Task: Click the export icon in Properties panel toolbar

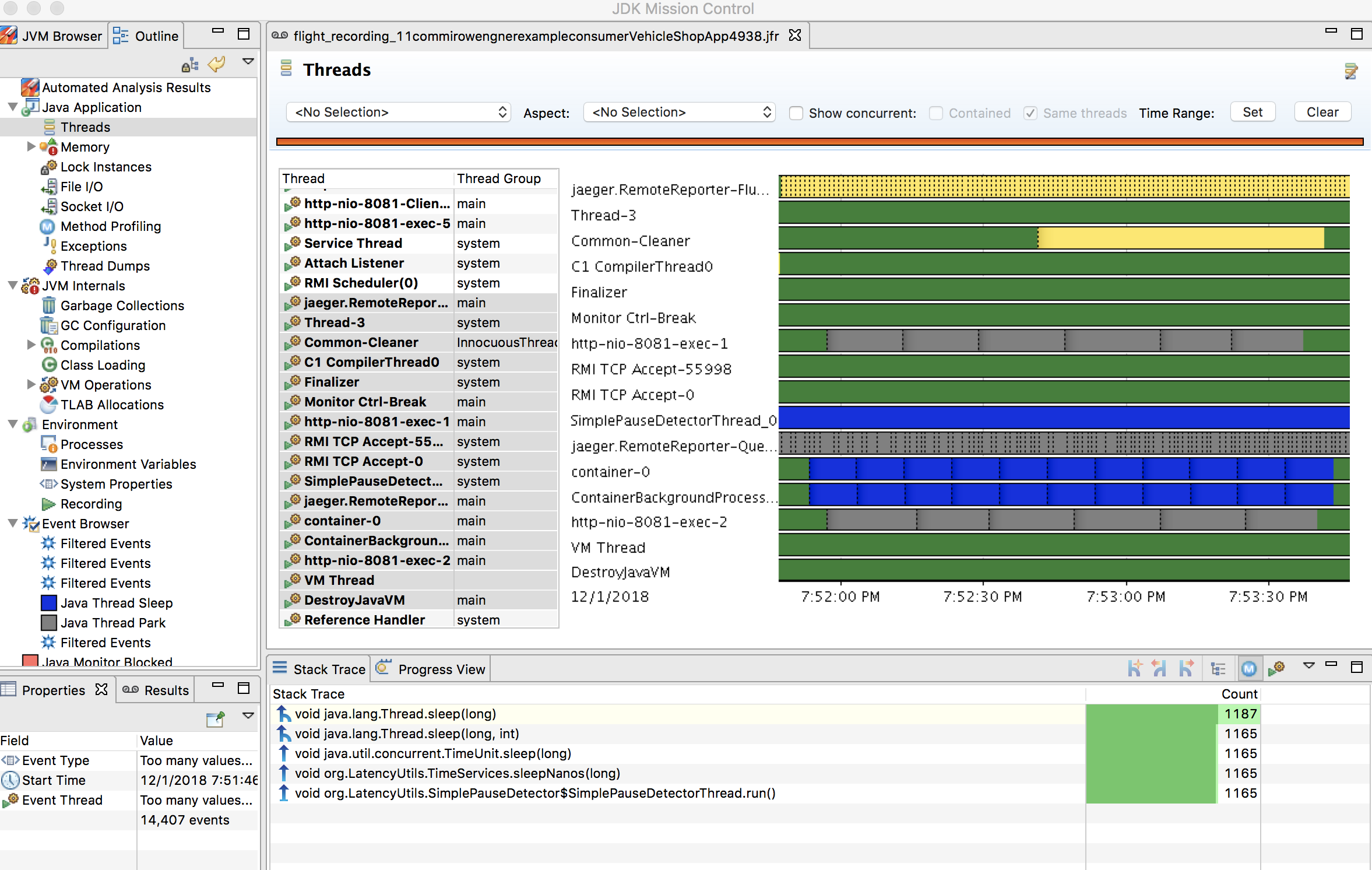Action: 215,719
